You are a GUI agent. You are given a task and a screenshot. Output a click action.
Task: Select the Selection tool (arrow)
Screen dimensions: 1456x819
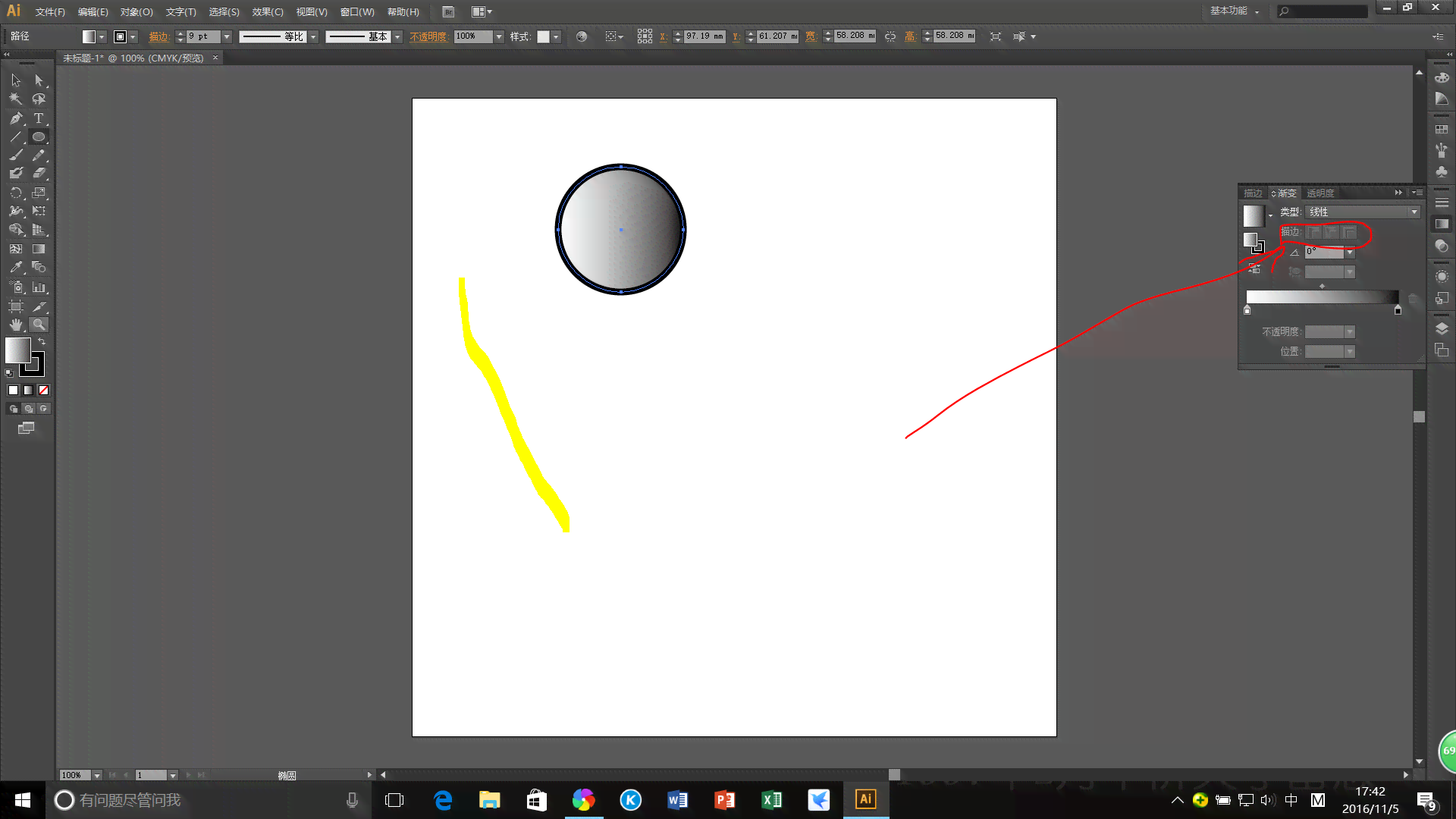[x=15, y=80]
